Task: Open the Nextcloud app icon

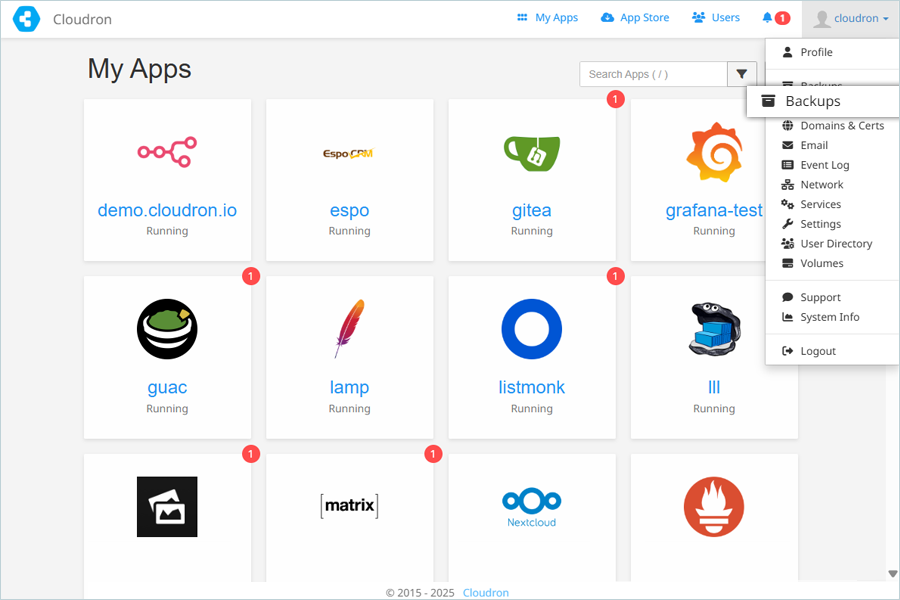Action: click(532, 508)
